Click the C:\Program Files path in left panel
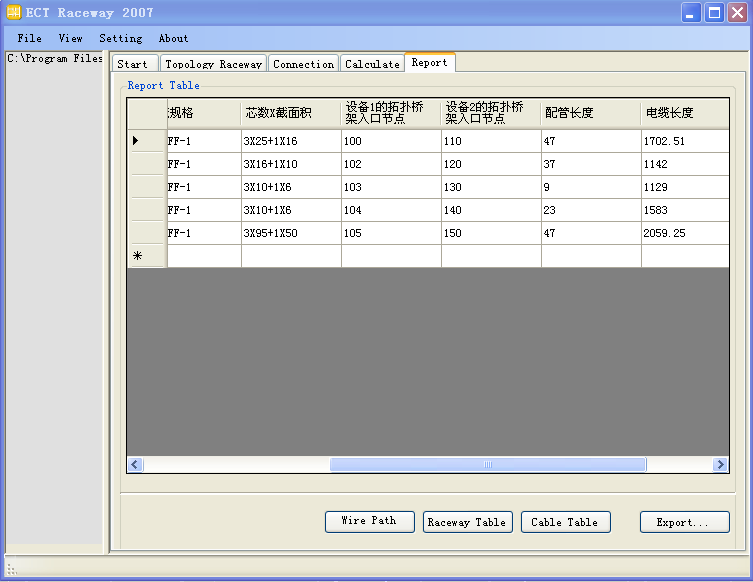 pyautogui.click(x=55, y=59)
